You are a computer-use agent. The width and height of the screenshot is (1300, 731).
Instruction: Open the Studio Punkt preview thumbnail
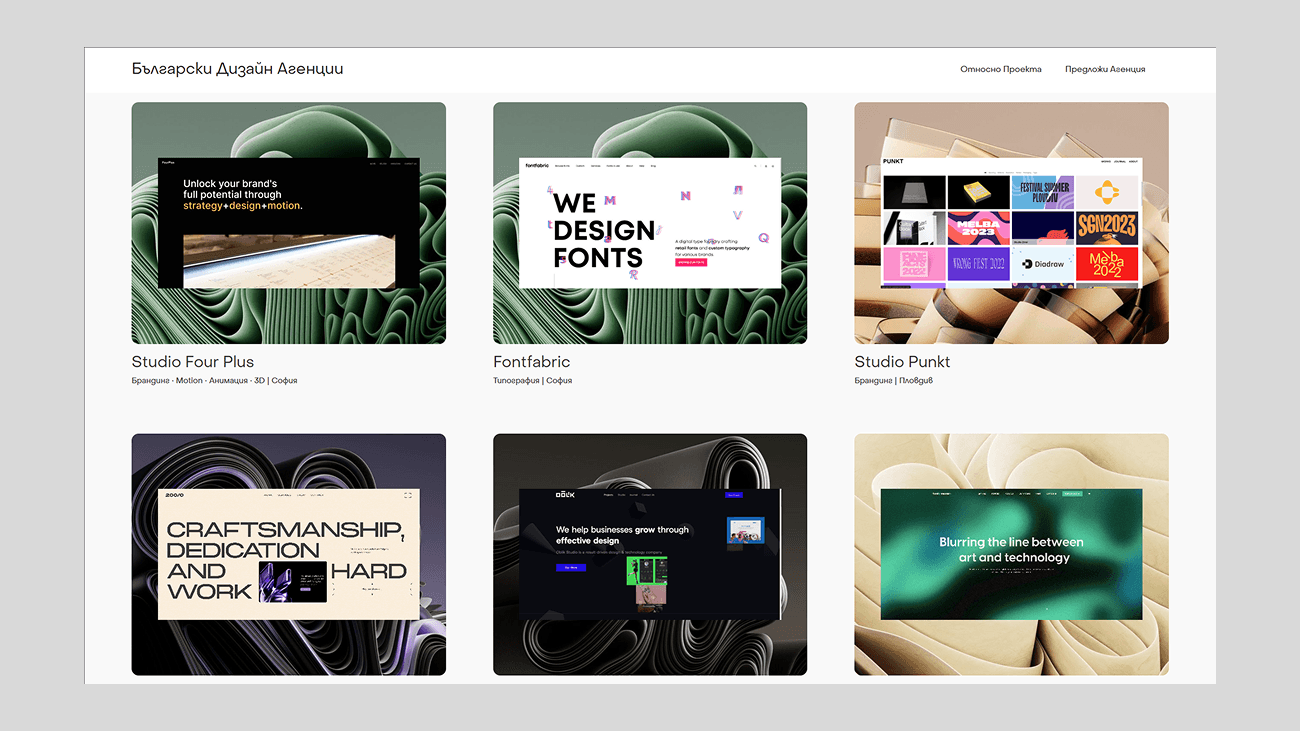coord(1011,223)
